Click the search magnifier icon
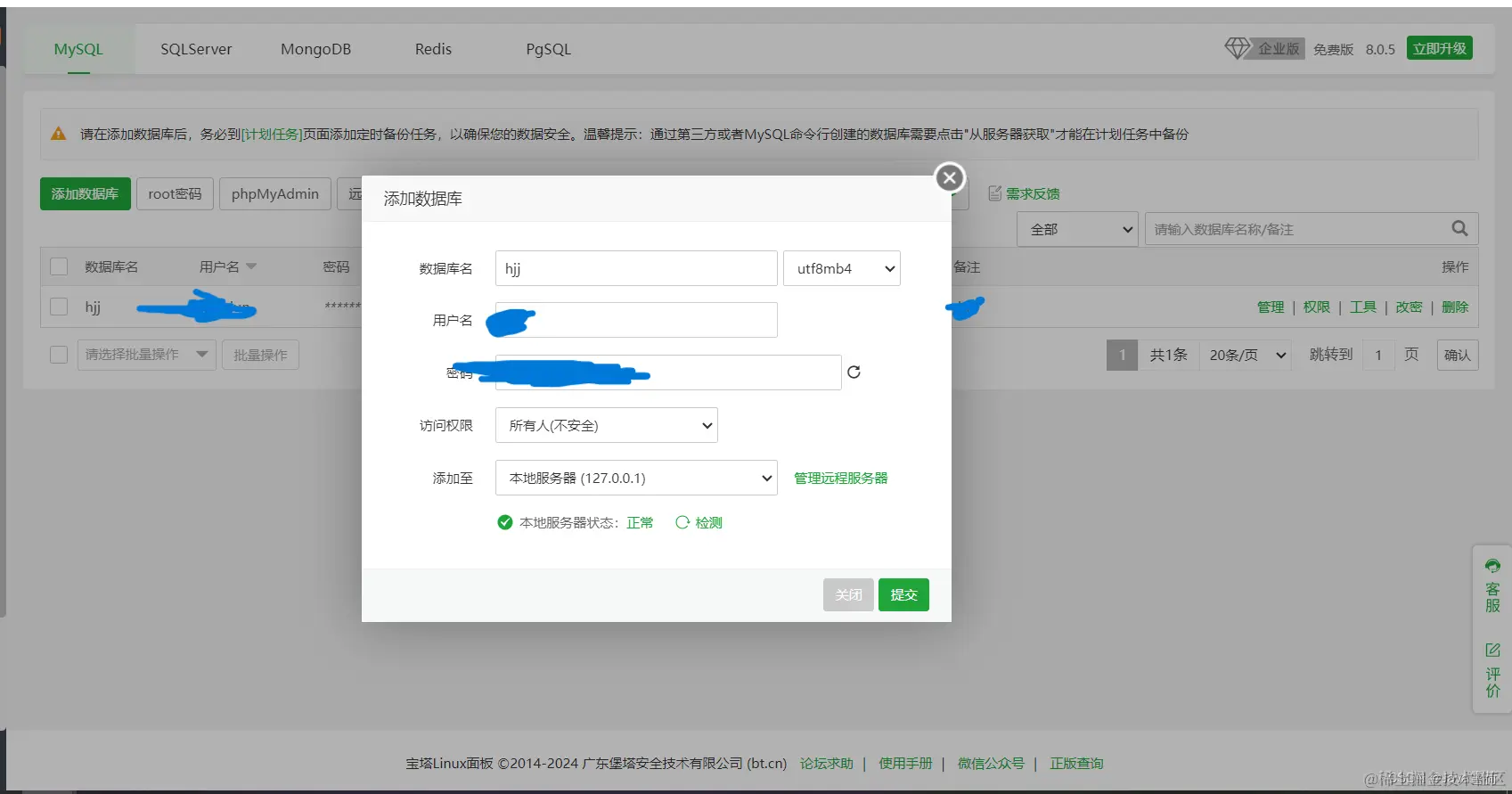Image resolution: width=1512 pixels, height=794 pixels. click(x=1459, y=228)
